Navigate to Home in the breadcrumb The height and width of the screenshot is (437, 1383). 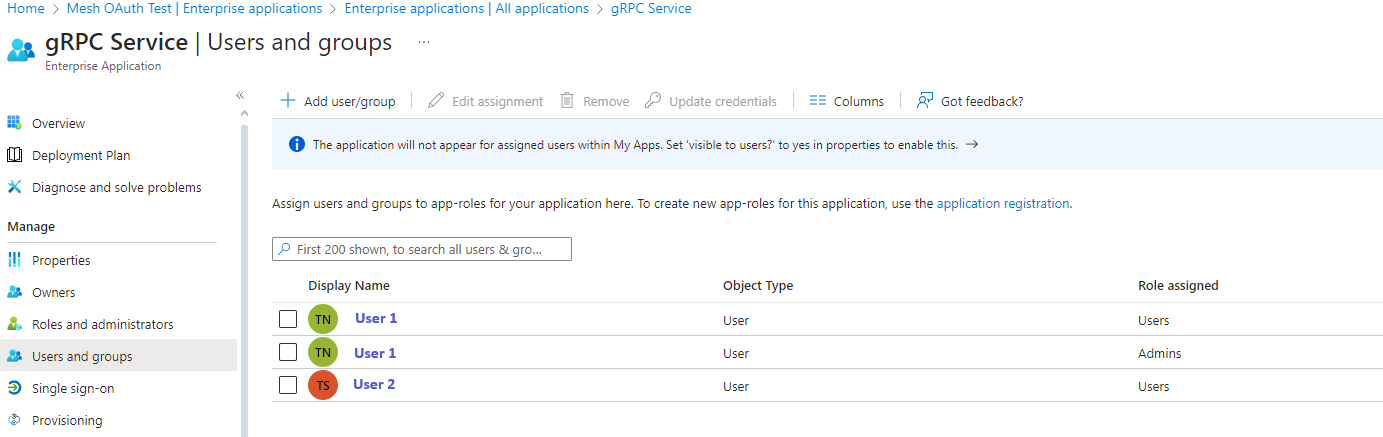26,8
